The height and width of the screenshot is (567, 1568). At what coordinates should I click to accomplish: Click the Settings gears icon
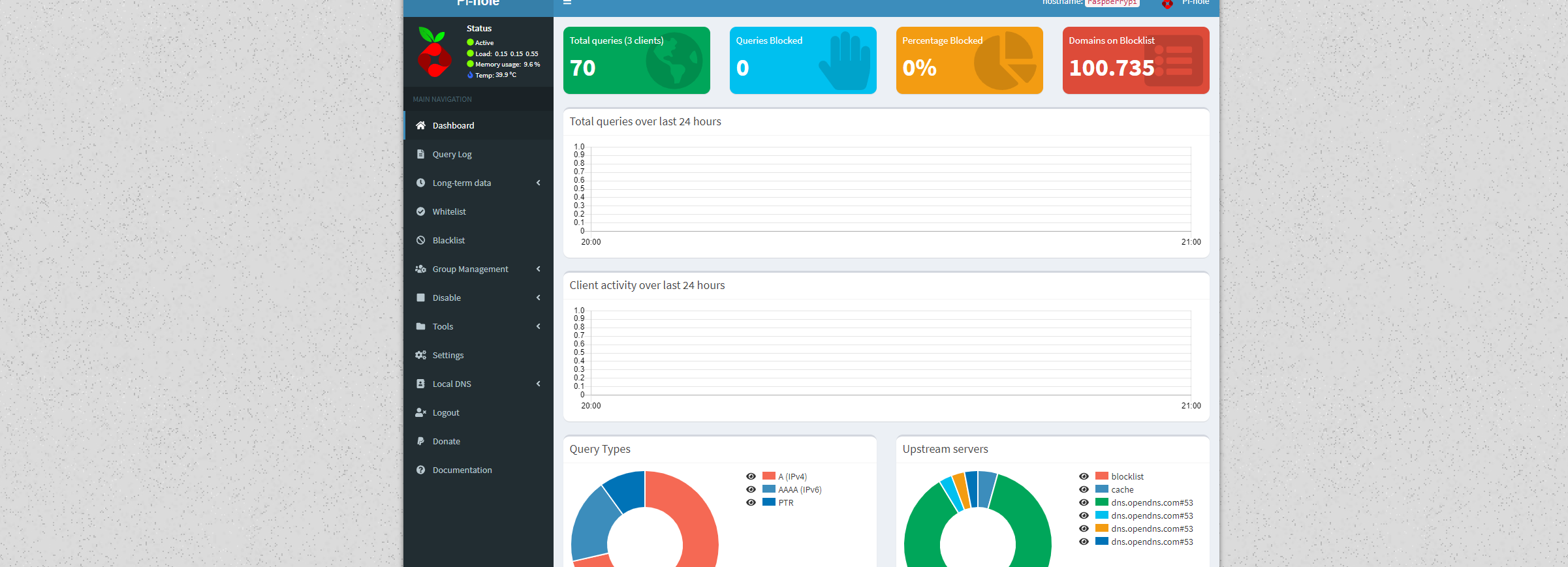click(420, 355)
